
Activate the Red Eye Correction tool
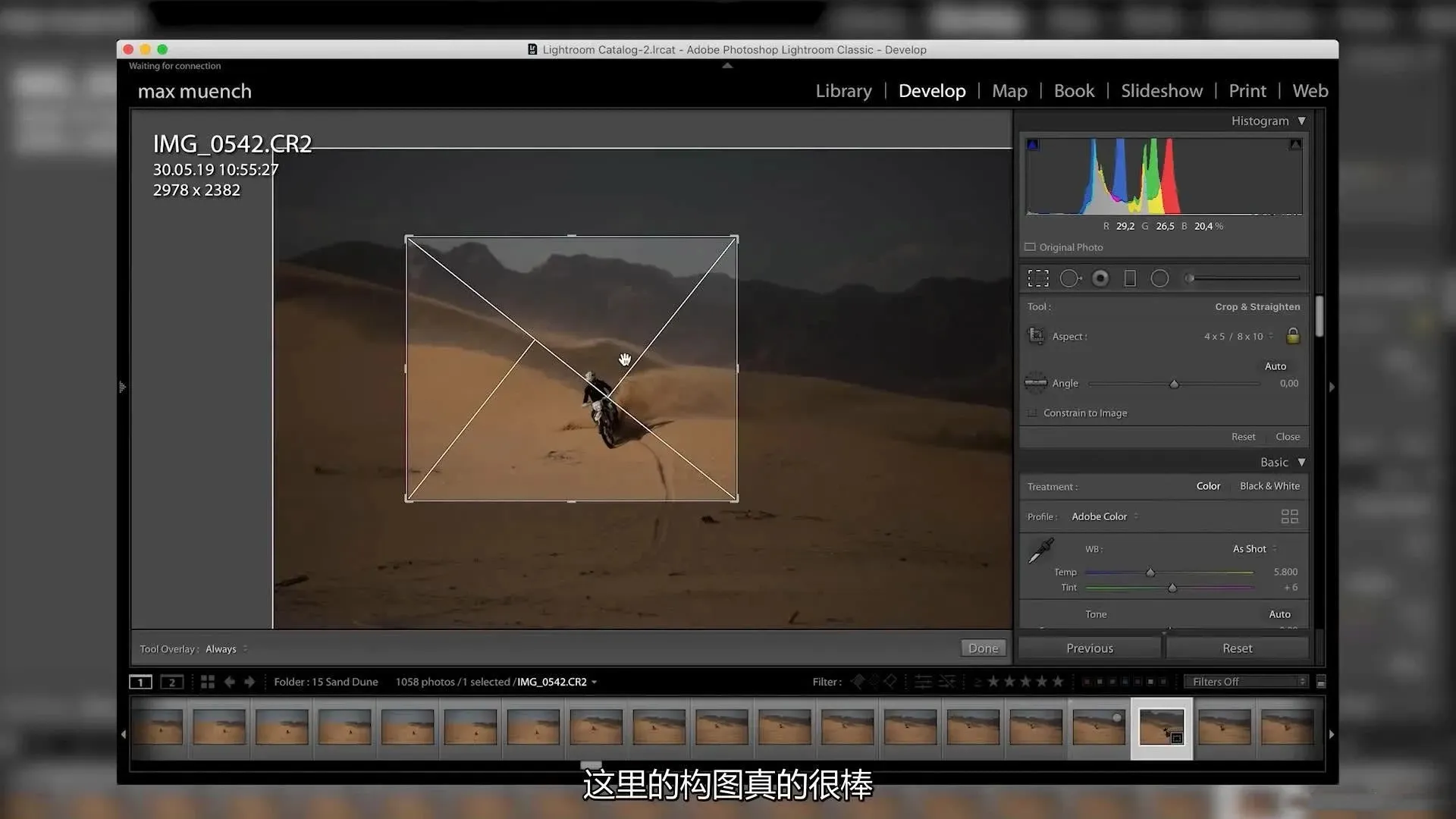click(1100, 278)
